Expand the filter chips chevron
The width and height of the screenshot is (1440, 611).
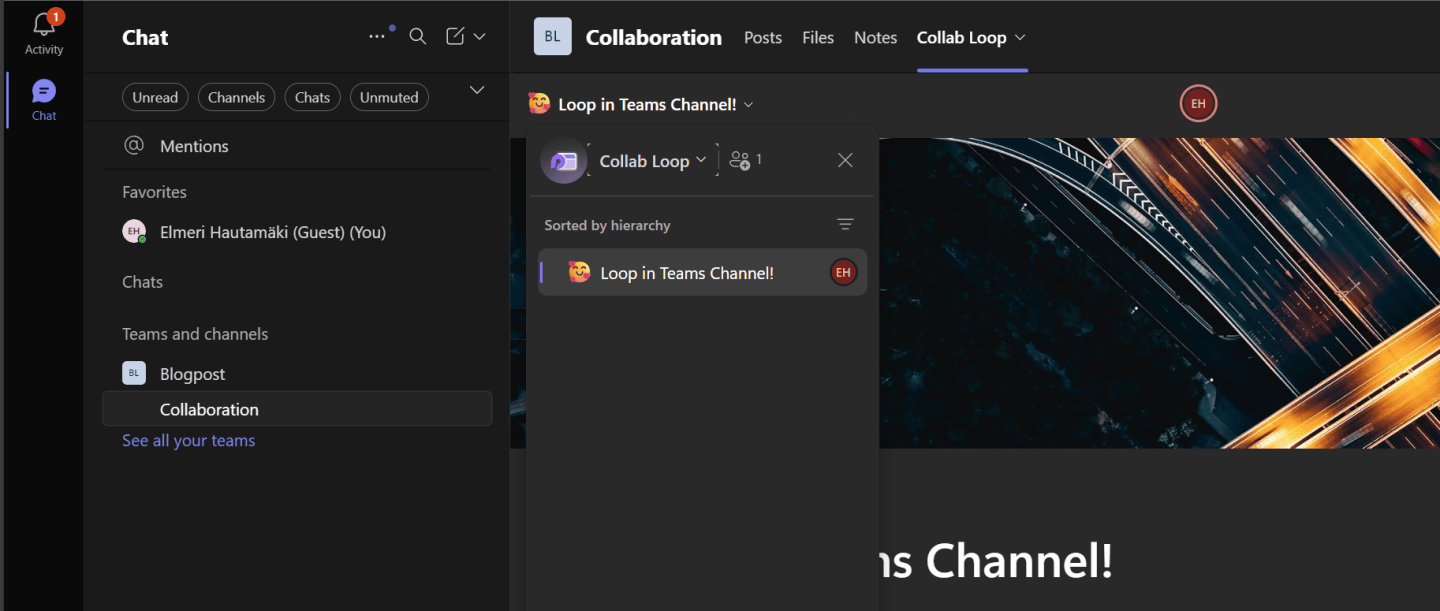tap(477, 90)
